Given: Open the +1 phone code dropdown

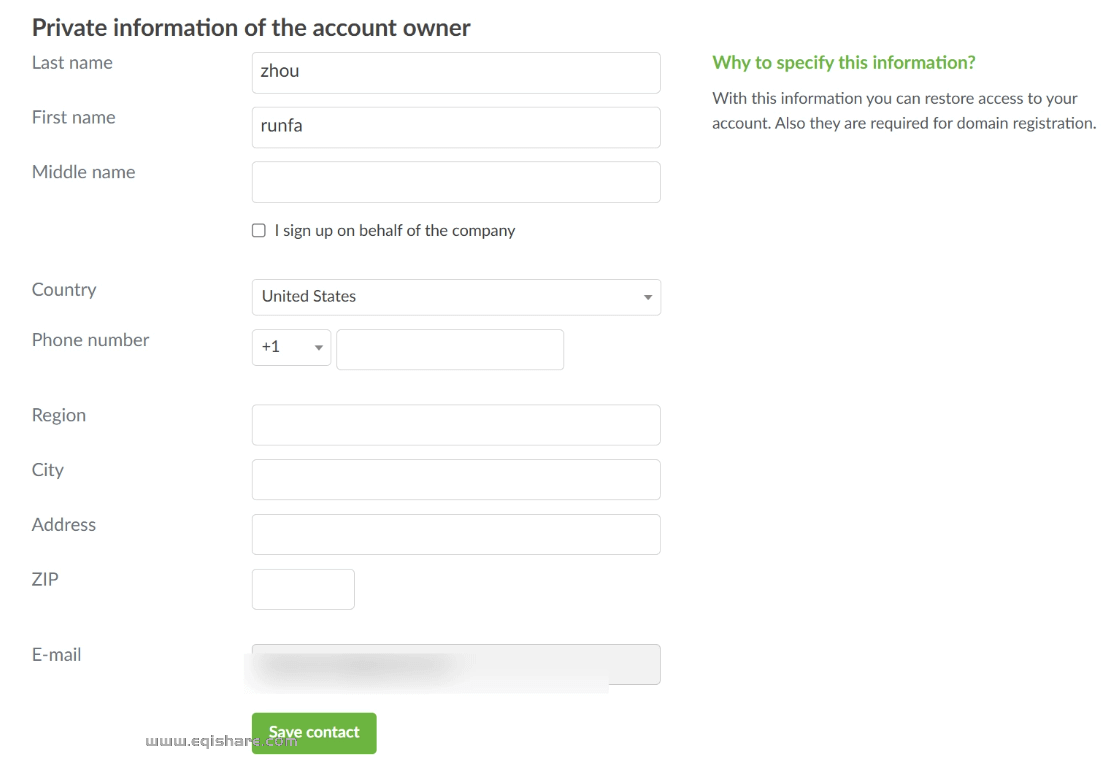Looking at the screenshot, I should point(290,347).
